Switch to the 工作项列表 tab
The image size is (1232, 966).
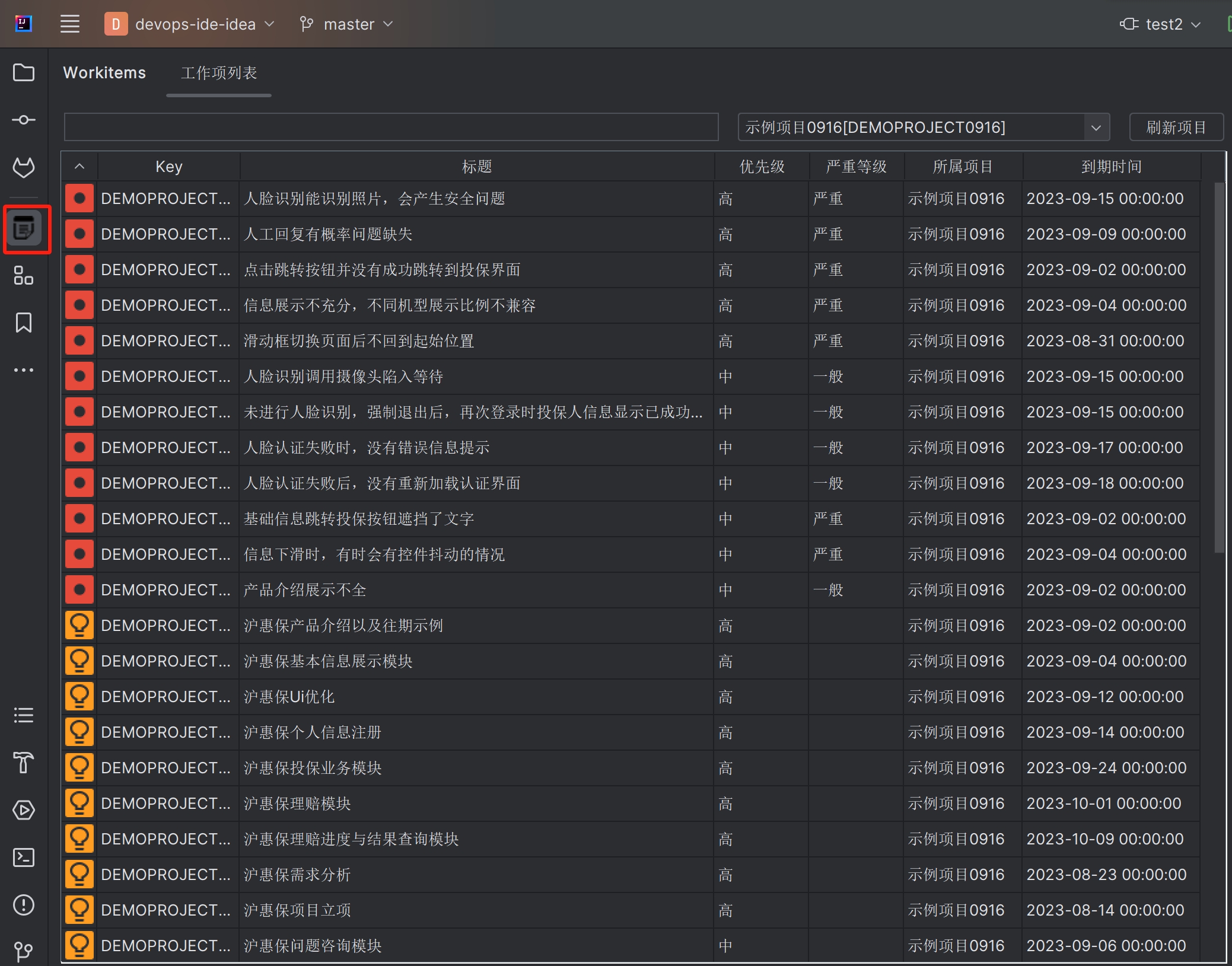(219, 73)
